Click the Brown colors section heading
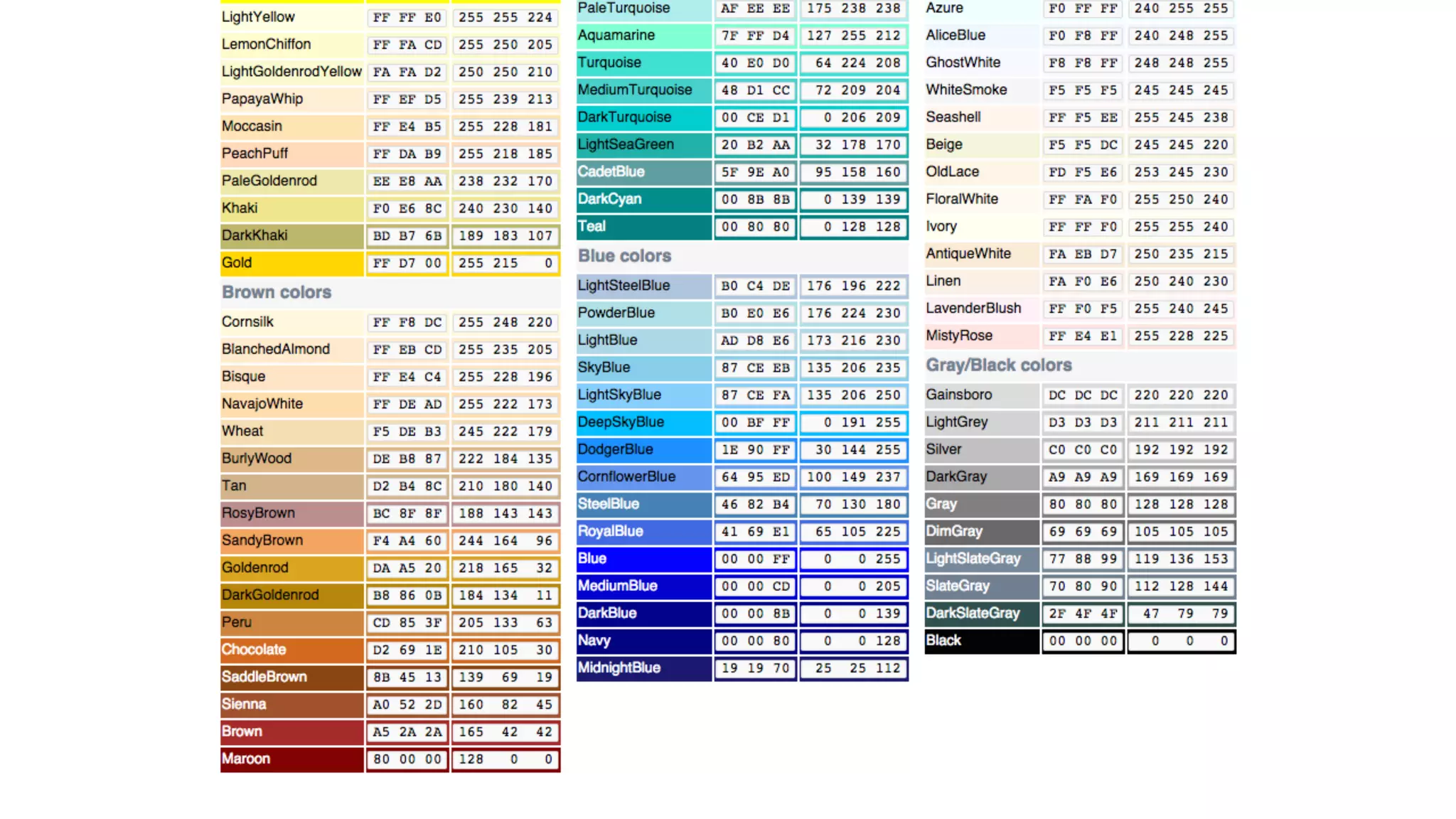Viewport: 1456px width, 819px height. pyautogui.click(x=277, y=292)
